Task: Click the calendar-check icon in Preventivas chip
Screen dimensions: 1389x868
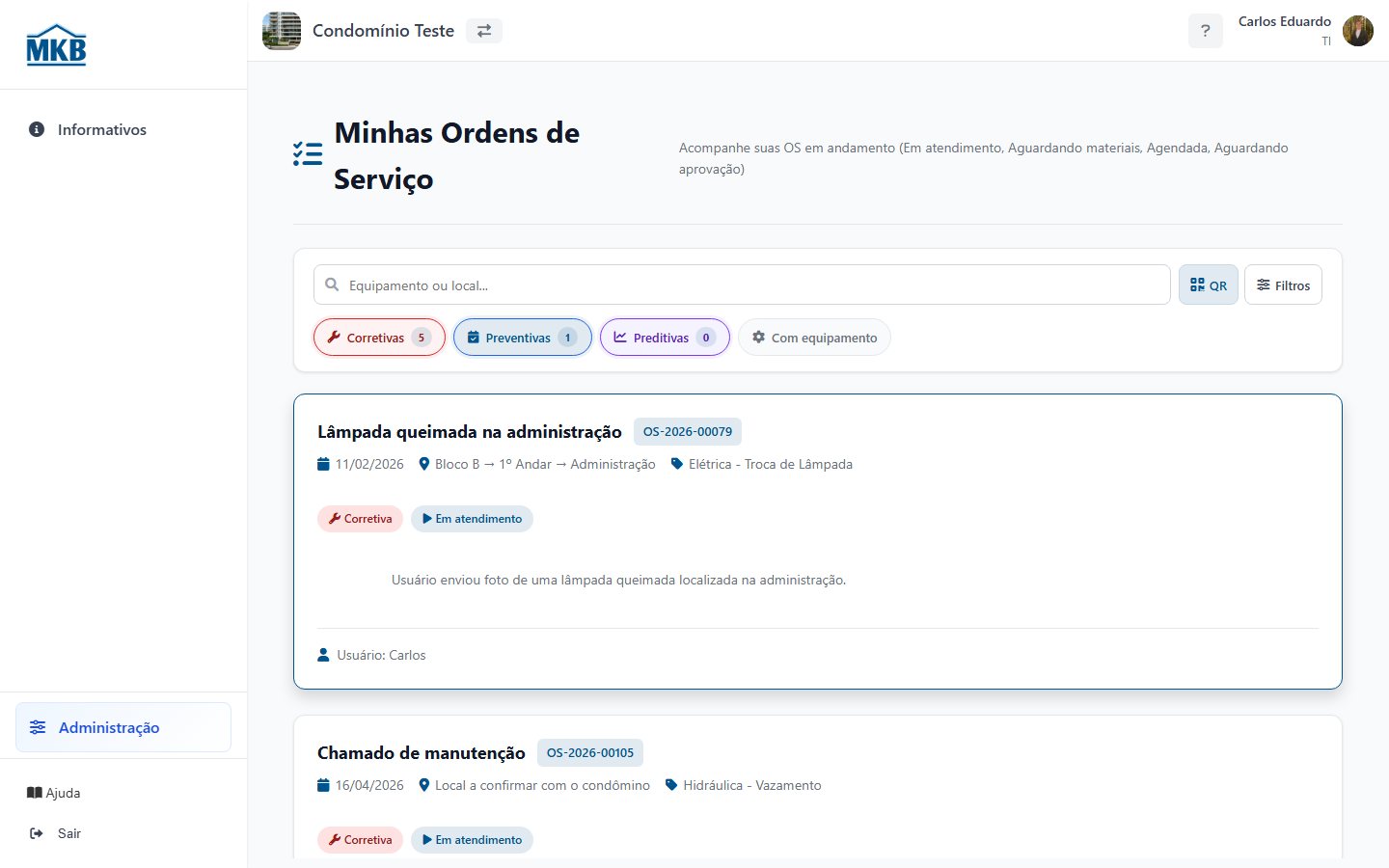Action: [474, 338]
